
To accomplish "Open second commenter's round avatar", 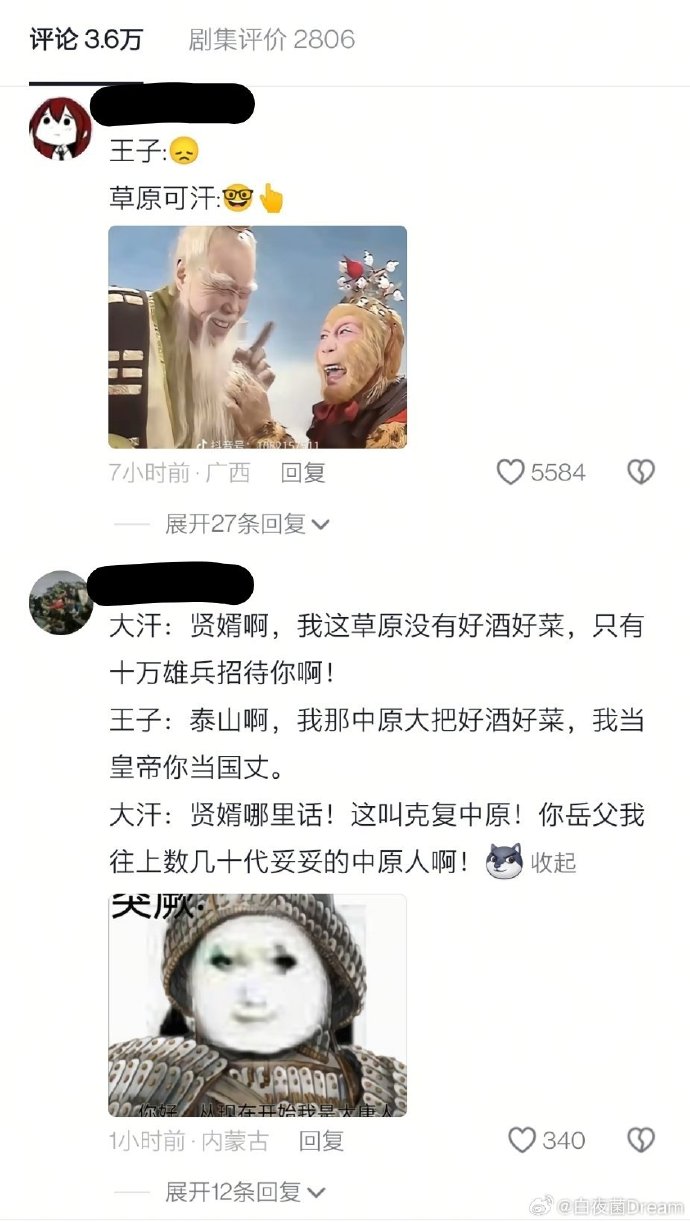I will tap(62, 602).
